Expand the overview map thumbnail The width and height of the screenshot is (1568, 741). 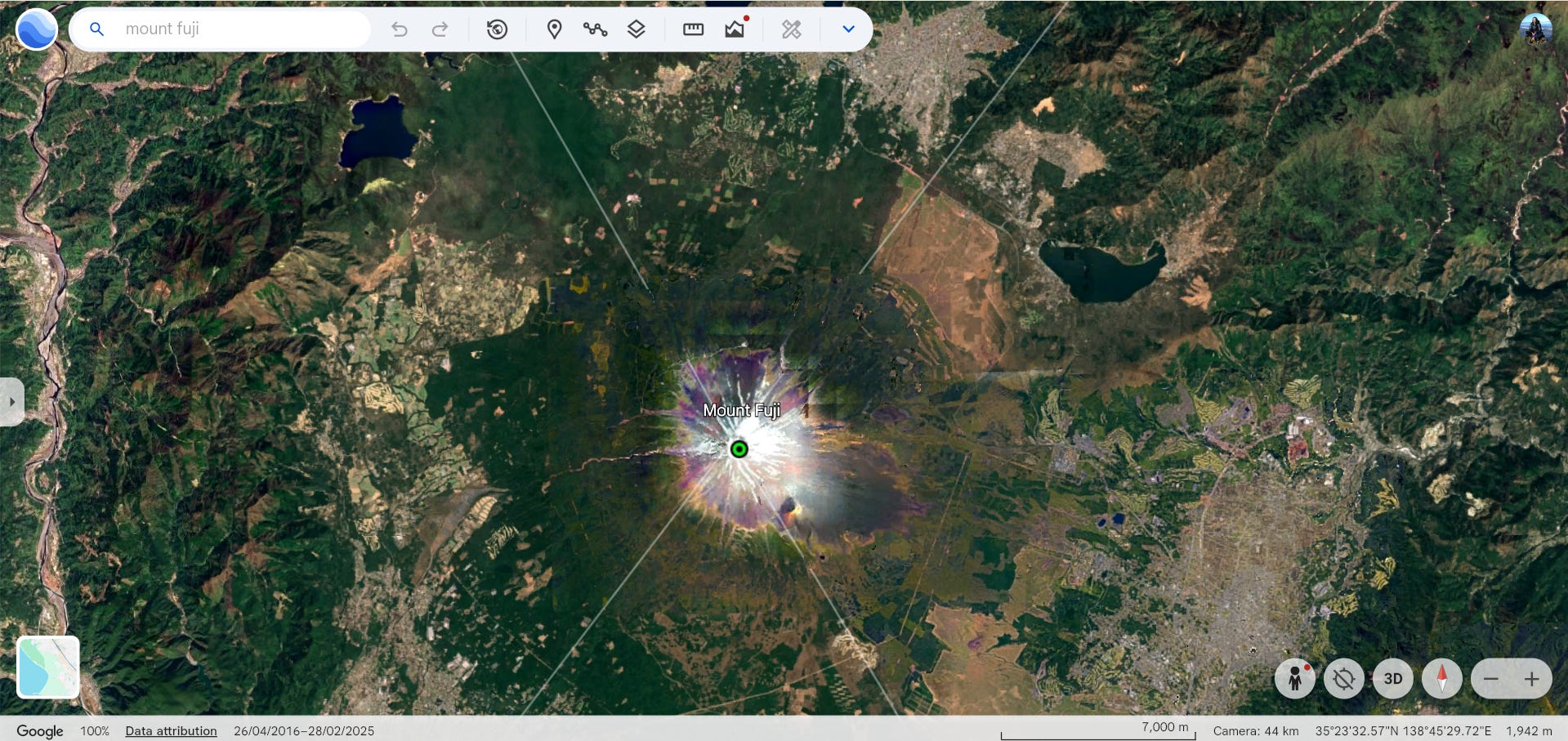click(x=47, y=667)
